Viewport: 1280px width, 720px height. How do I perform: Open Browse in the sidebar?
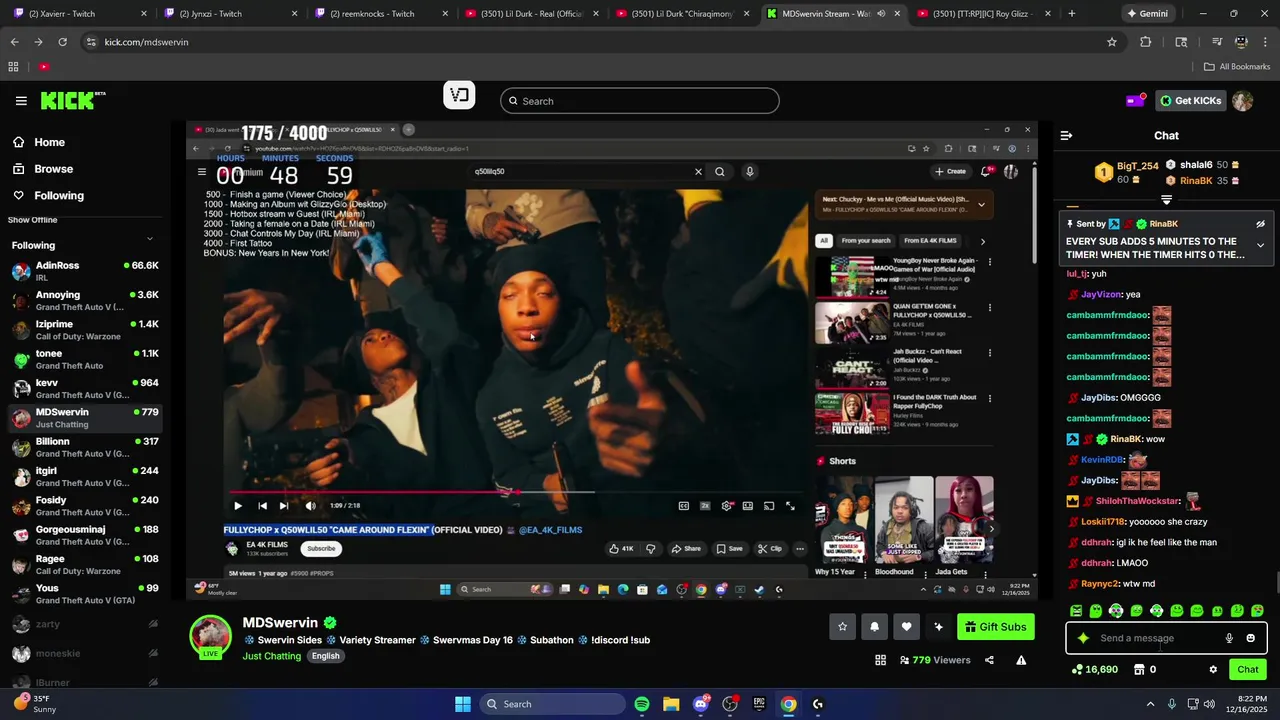pyautogui.click(x=43, y=169)
